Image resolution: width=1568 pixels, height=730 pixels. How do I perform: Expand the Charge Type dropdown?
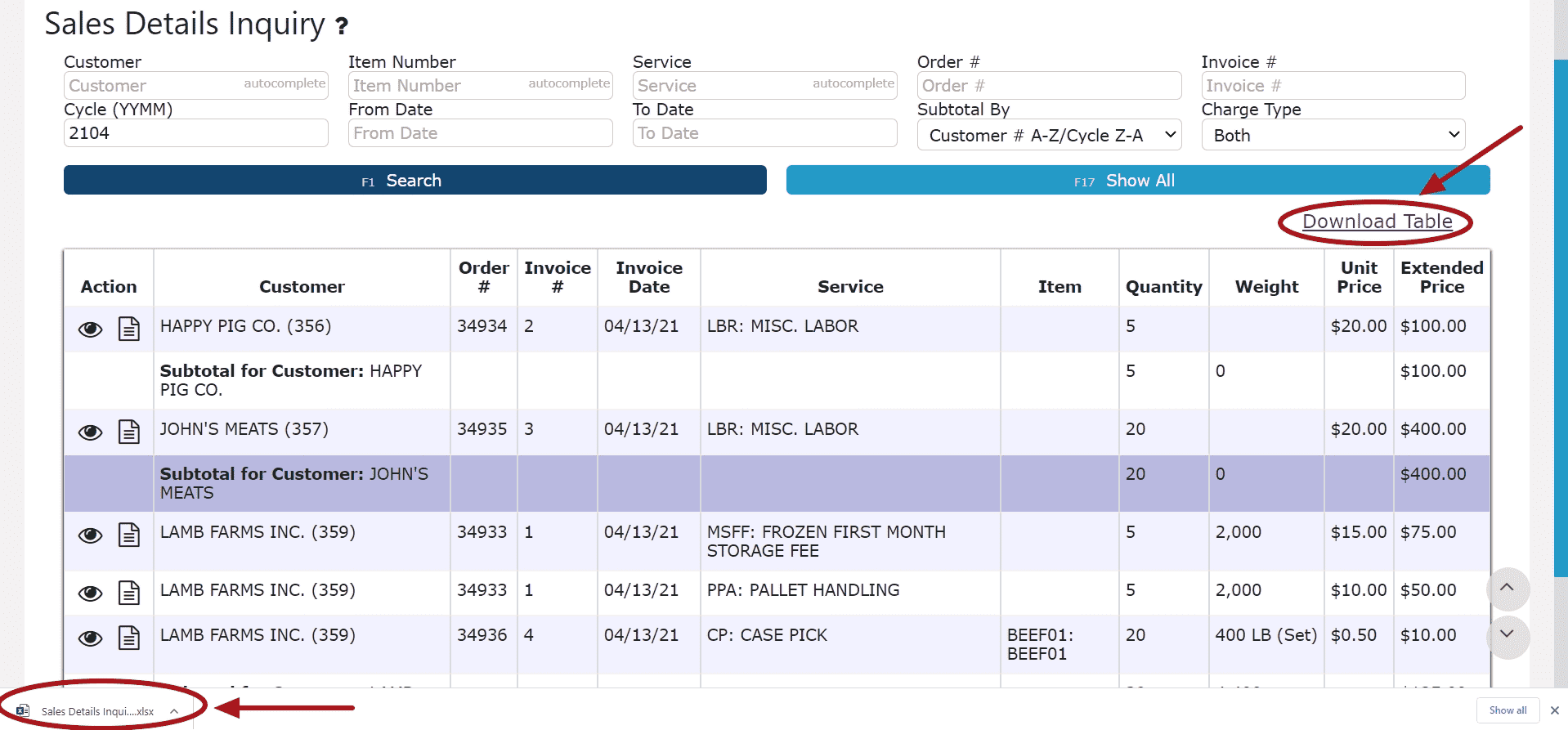coord(1333,135)
